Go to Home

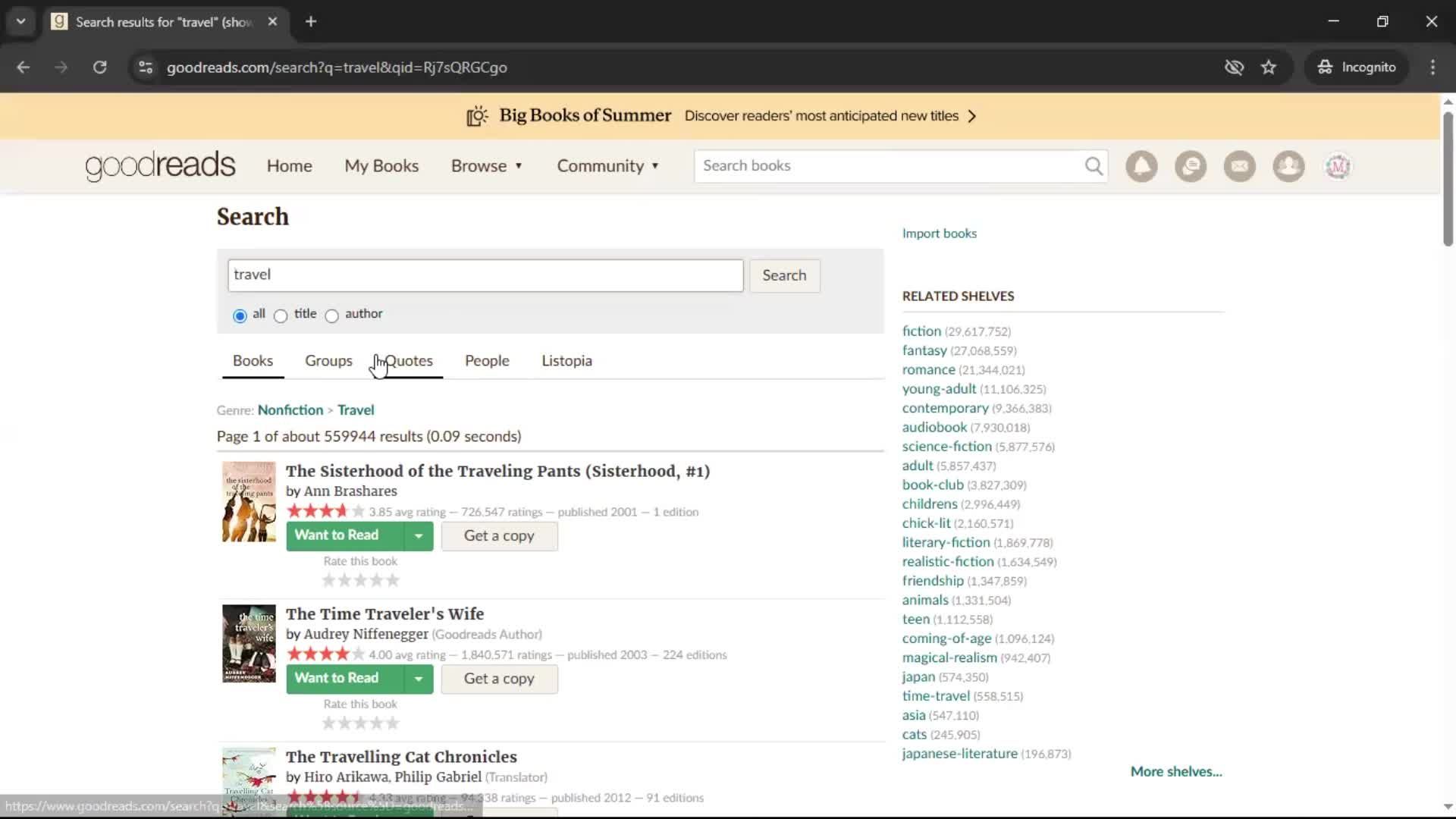pos(289,166)
